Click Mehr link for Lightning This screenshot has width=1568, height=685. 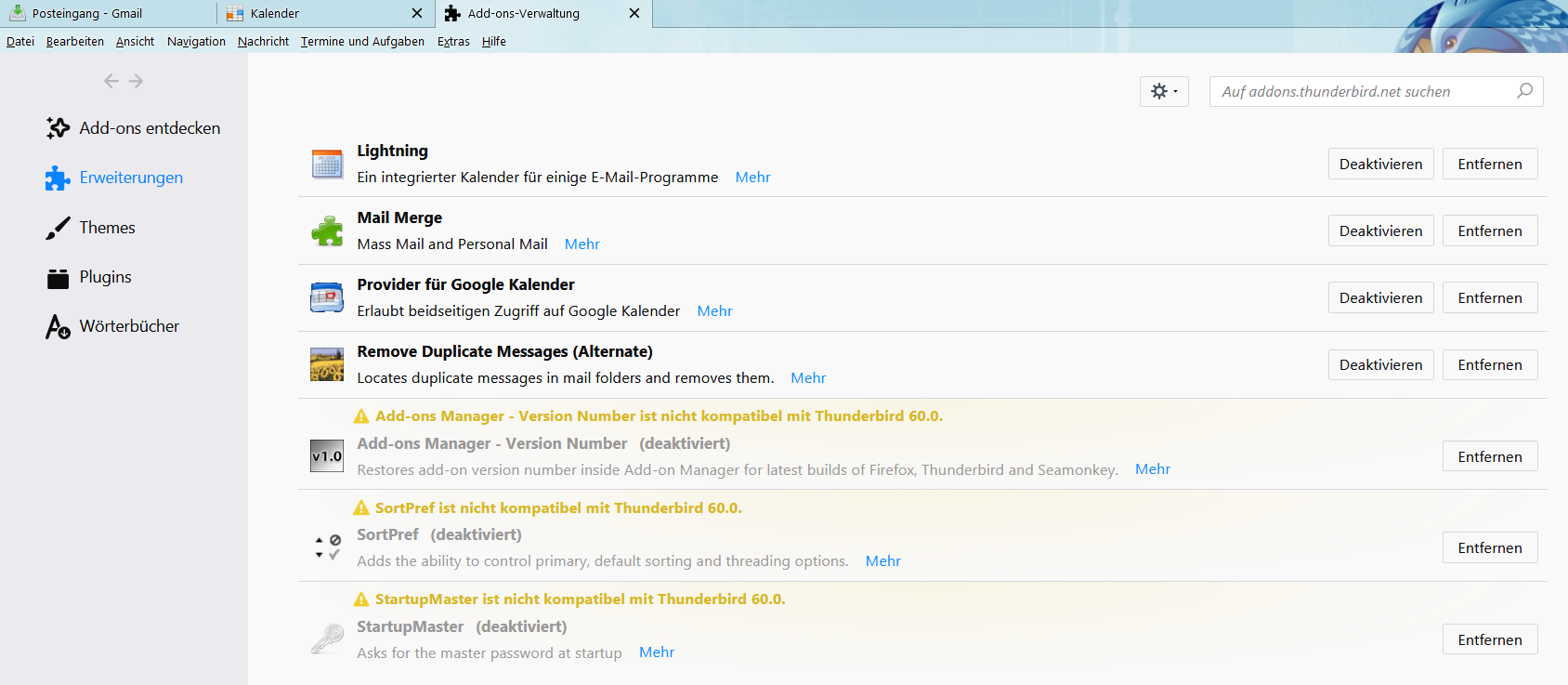(x=752, y=178)
